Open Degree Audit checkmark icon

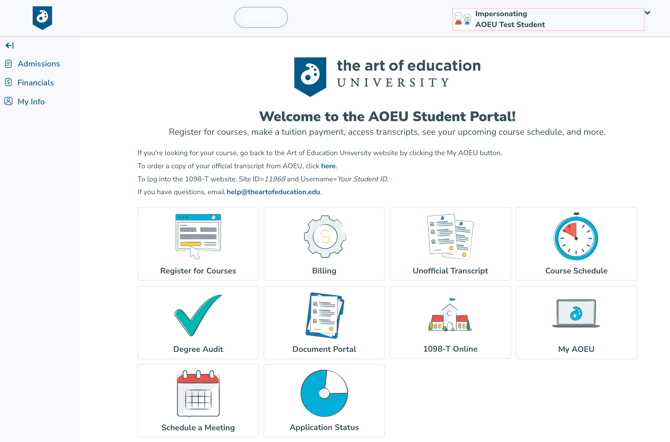[198, 316]
